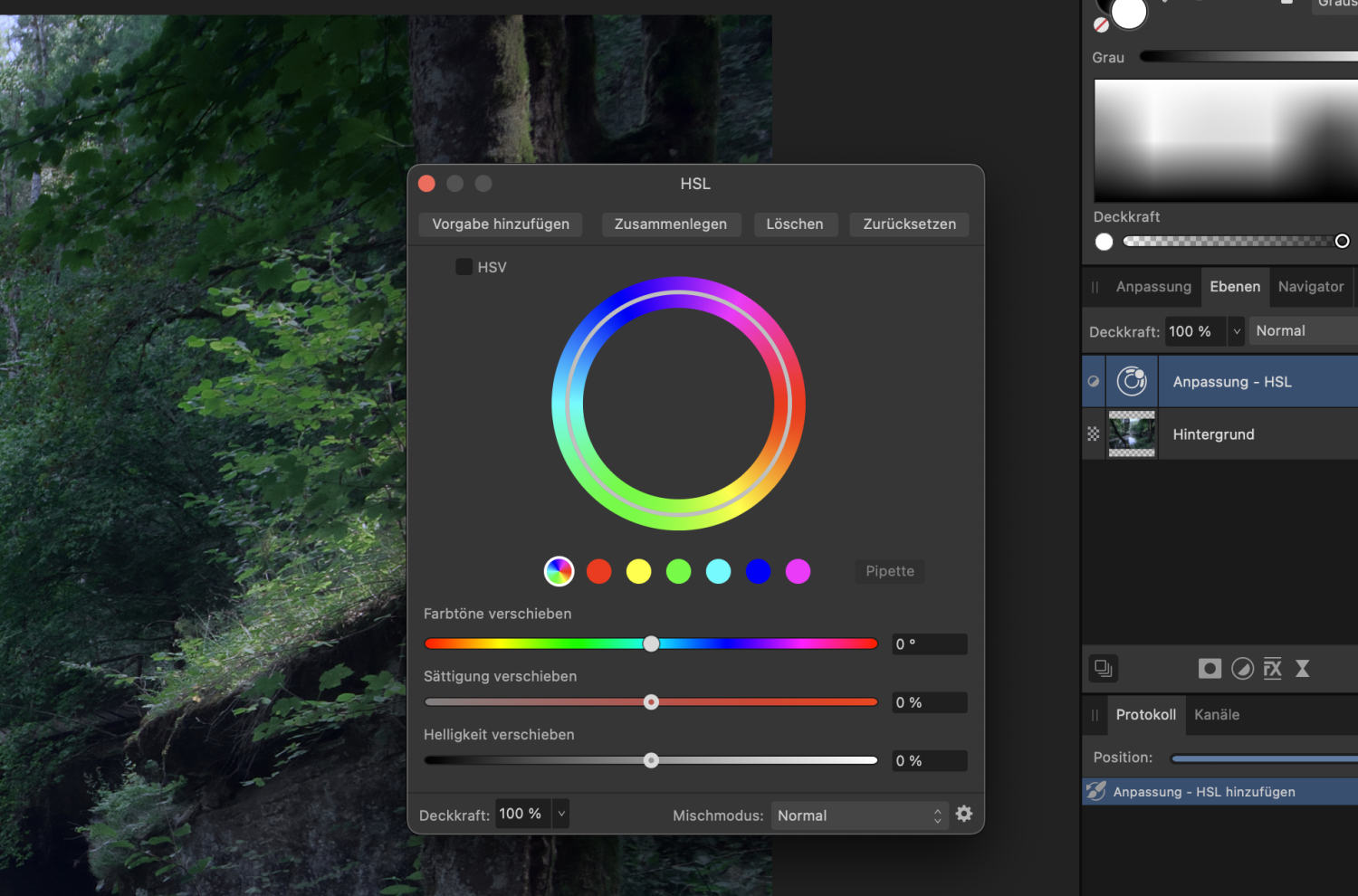Screen dimensions: 1358x896
Task: Select the live filter icon in the Ebenen panel
Action: (1303, 668)
